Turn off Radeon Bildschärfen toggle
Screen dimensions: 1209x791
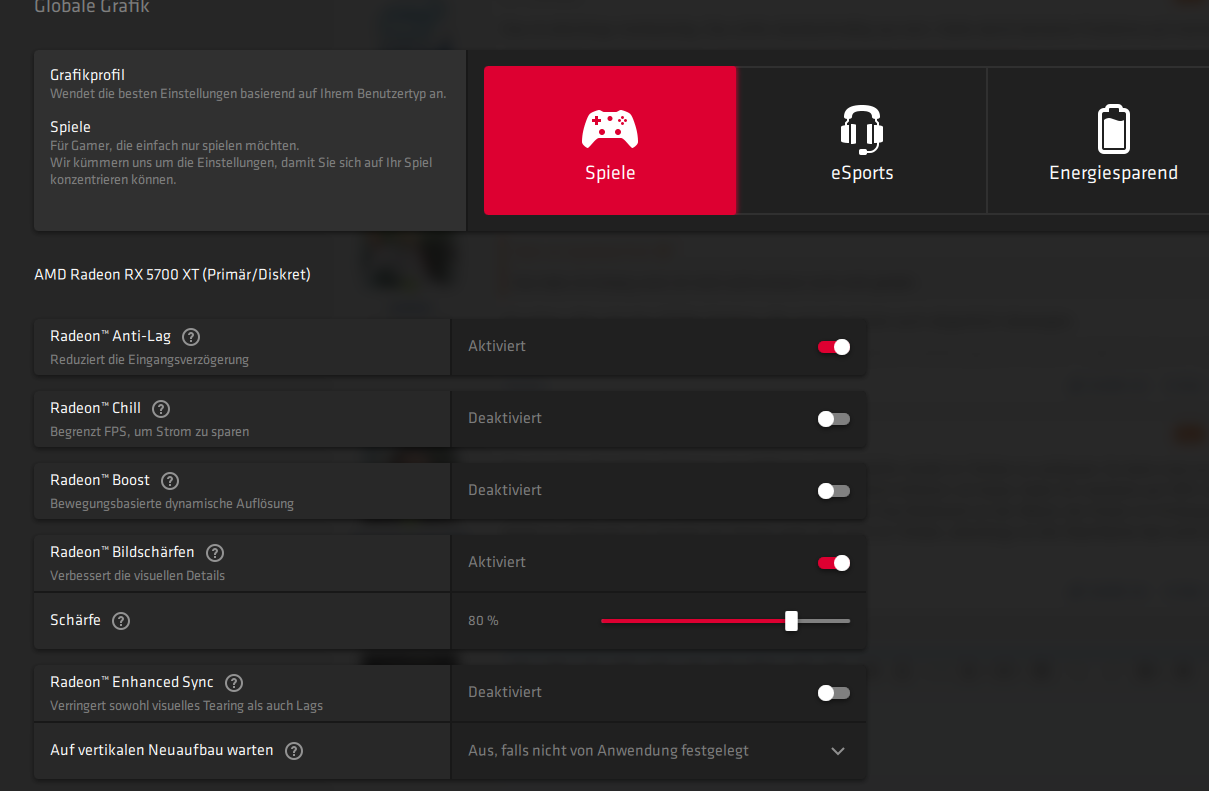(834, 563)
